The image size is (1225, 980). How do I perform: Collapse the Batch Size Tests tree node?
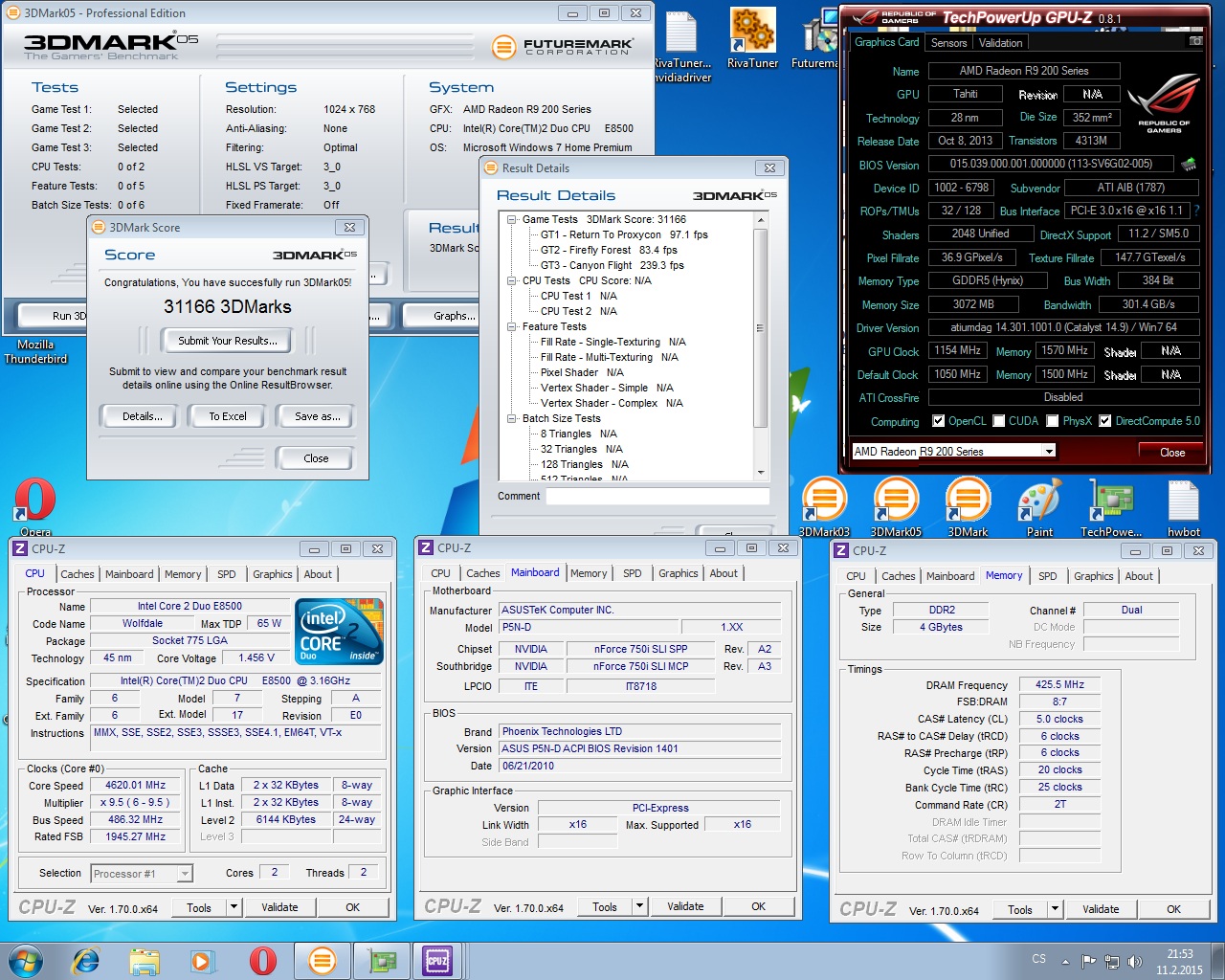point(513,418)
